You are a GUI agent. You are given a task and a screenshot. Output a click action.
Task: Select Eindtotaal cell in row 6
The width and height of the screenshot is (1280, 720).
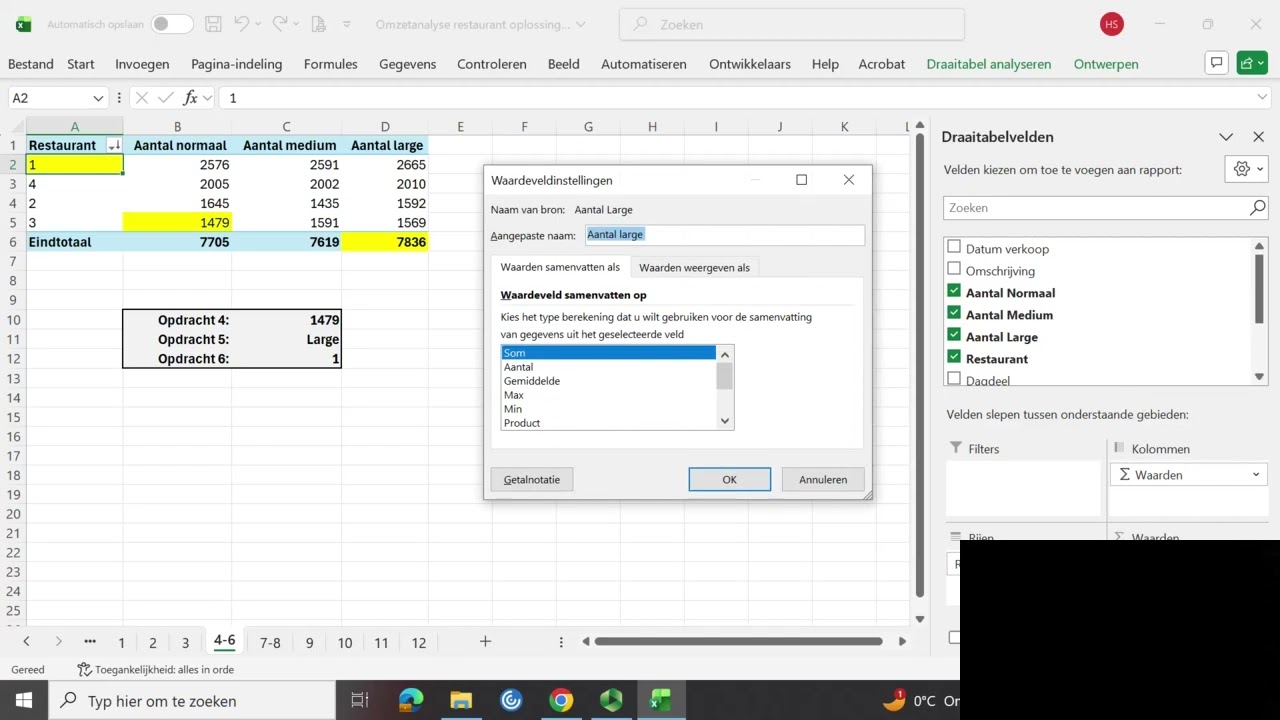click(75, 242)
